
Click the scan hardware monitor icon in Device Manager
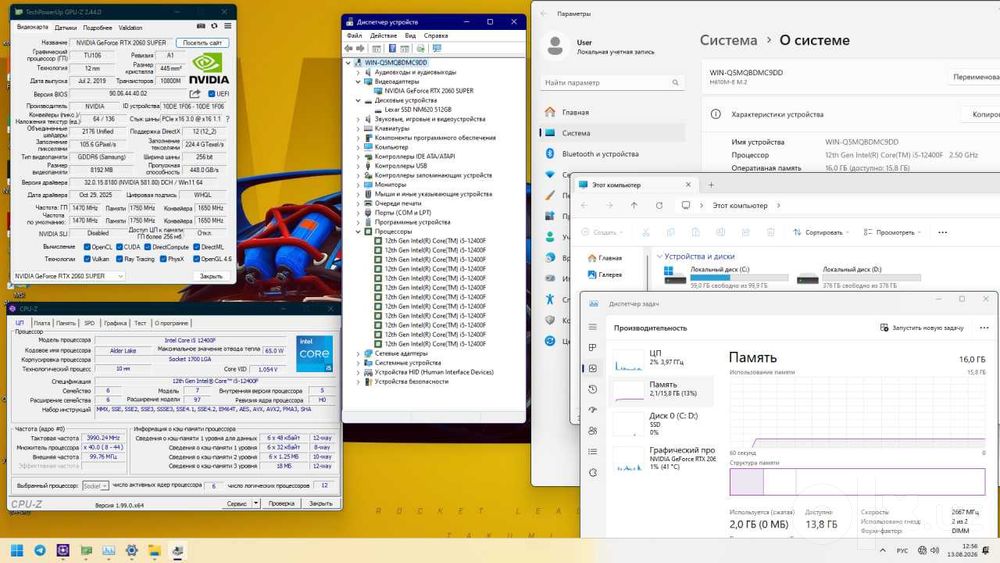pos(437,48)
